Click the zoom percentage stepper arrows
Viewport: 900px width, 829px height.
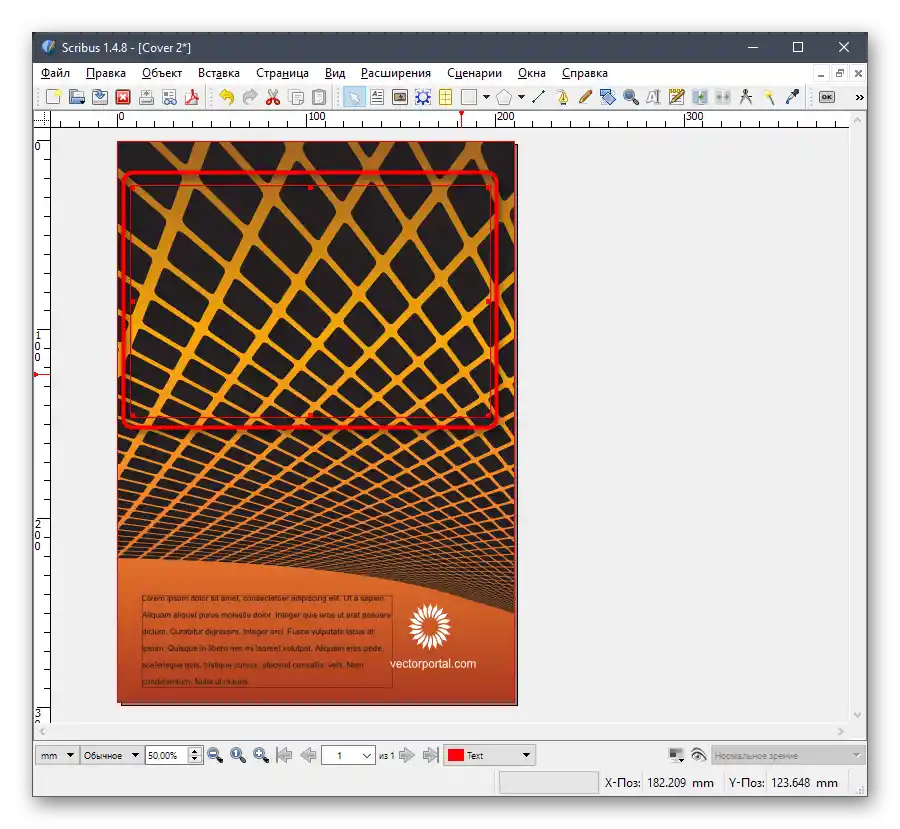click(x=195, y=755)
